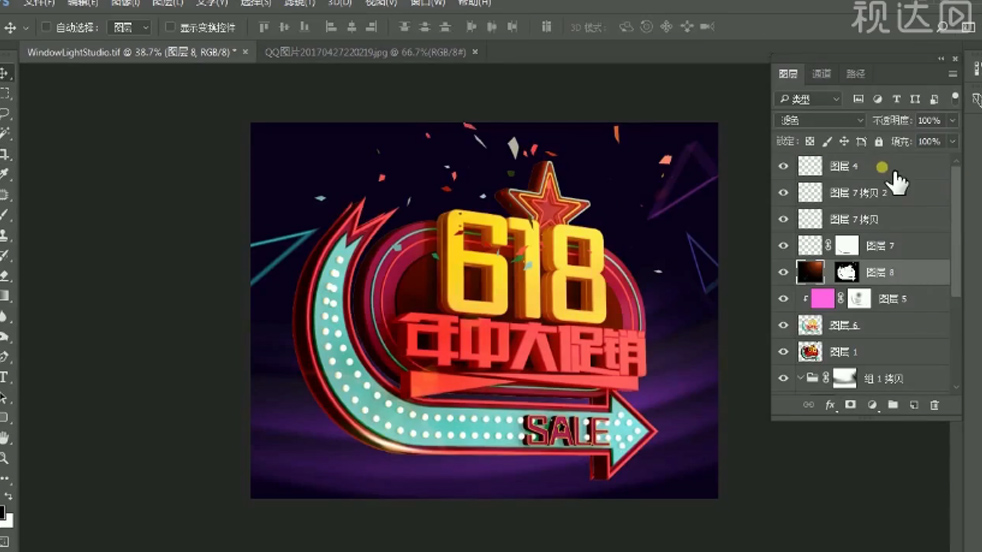This screenshot has height=552, width=982.
Task: Select the 图层 panel tab
Action: (x=788, y=74)
